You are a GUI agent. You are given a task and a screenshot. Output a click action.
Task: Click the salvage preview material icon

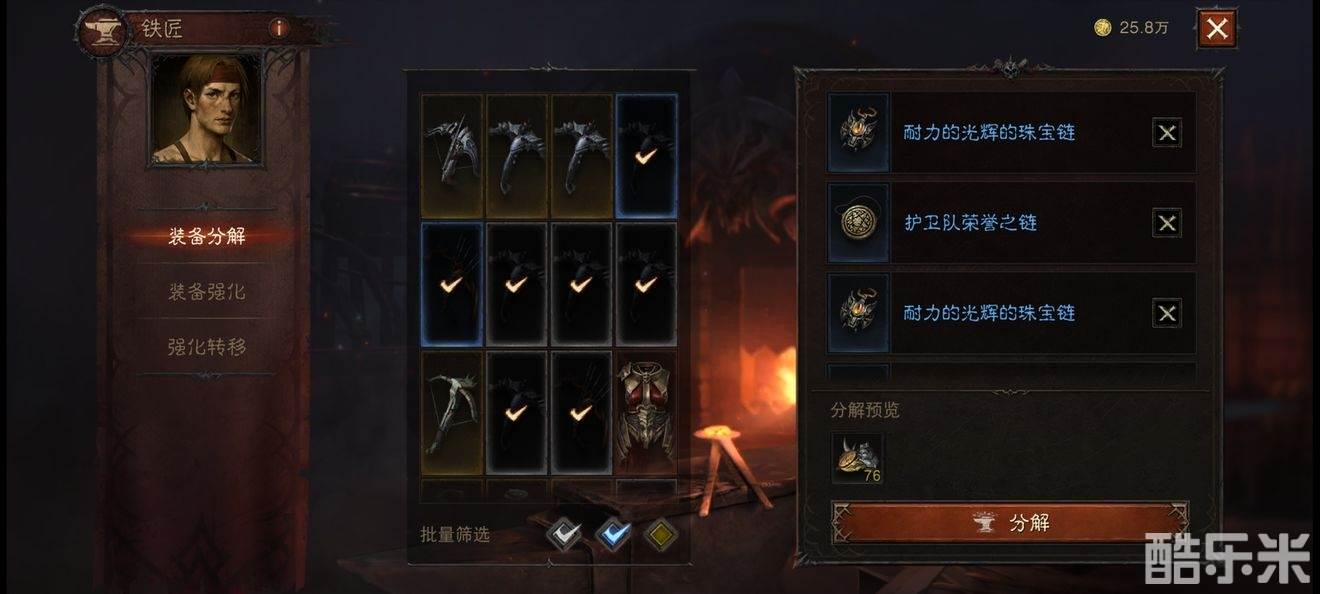point(858,457)
